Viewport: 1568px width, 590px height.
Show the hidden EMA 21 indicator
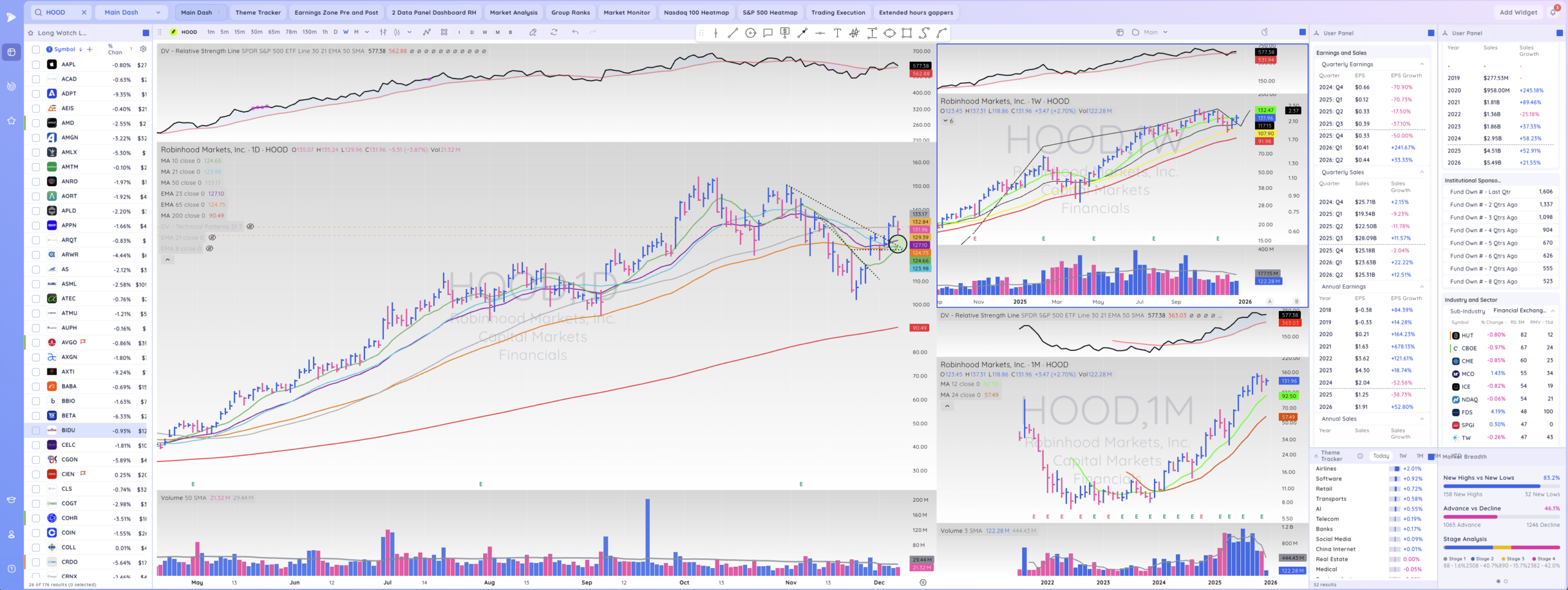pos(212,238)
